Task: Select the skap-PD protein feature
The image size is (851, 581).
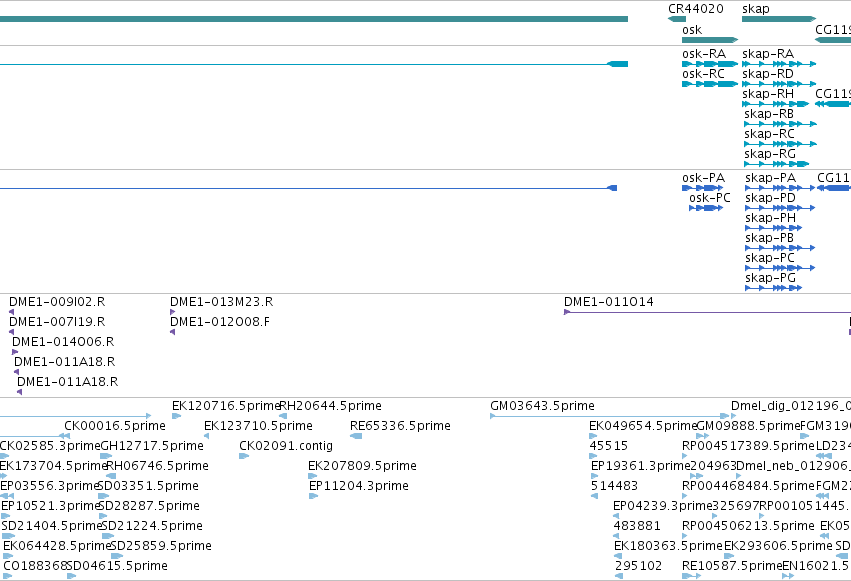Action: point(780,208)
